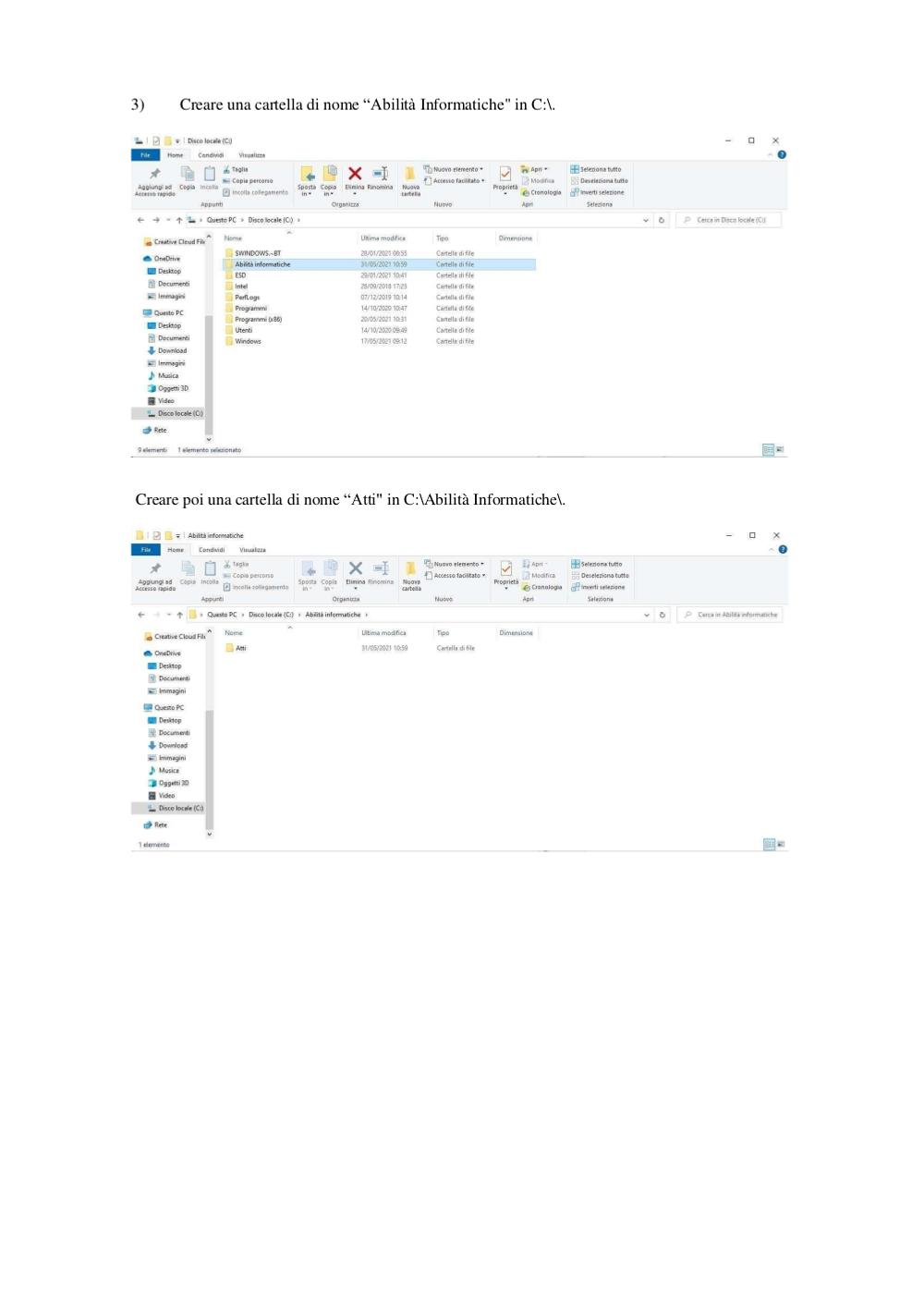
Task: Refresh the Abilità informatiche window address bar
Action: (663, 615)
